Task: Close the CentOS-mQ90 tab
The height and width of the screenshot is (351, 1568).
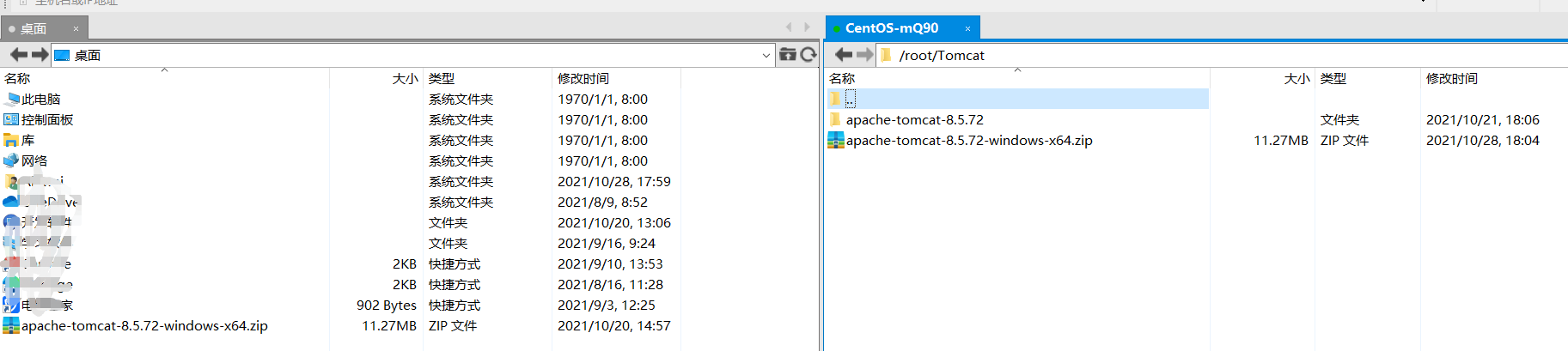Action: tap(967, 28)
